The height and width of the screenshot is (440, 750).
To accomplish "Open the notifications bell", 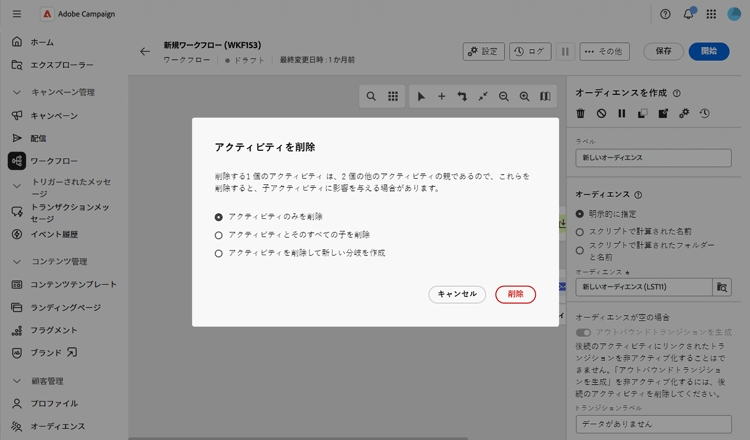I will click(x=688, y=14).
